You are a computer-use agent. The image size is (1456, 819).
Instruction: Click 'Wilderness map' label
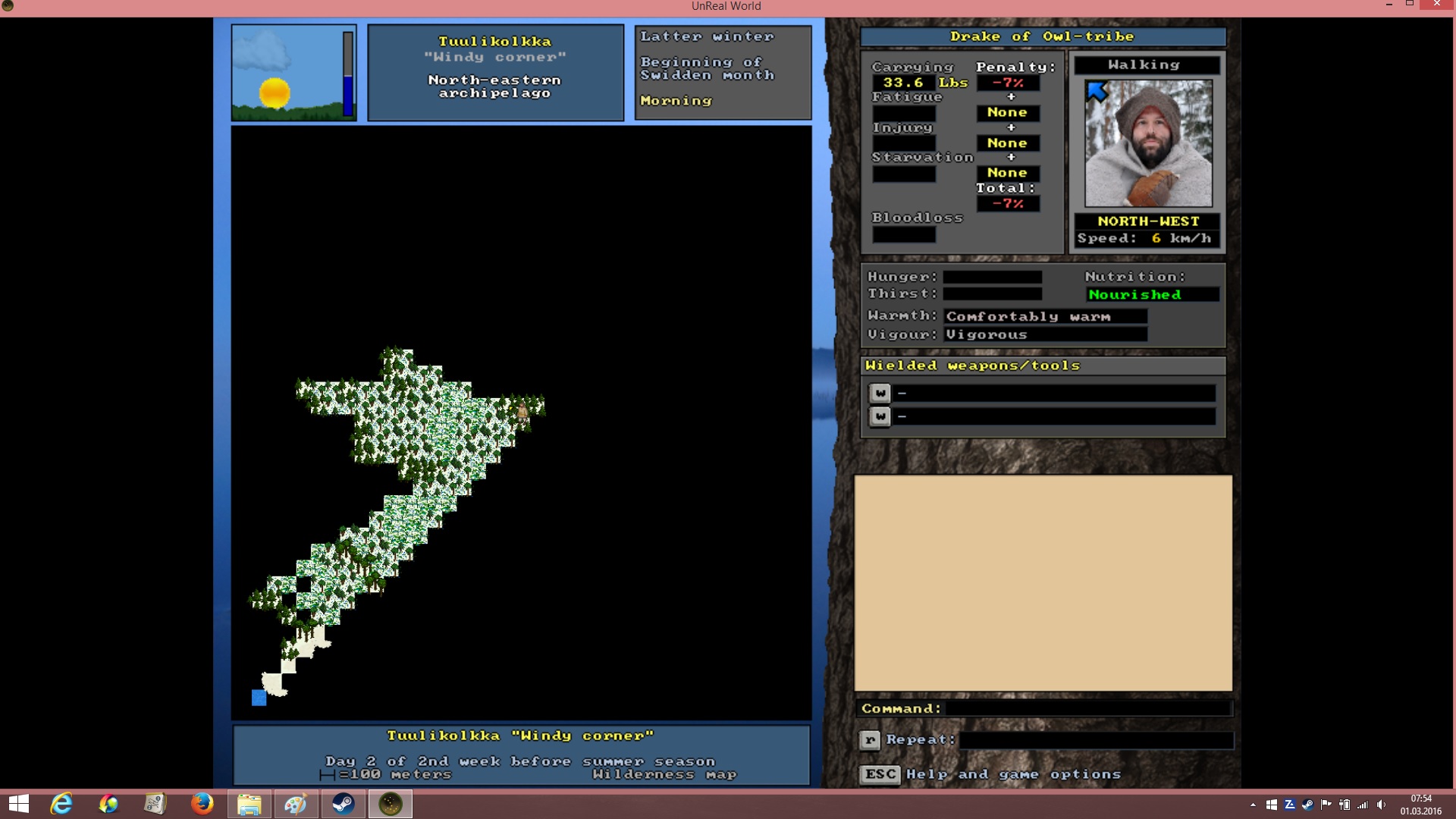664,774
